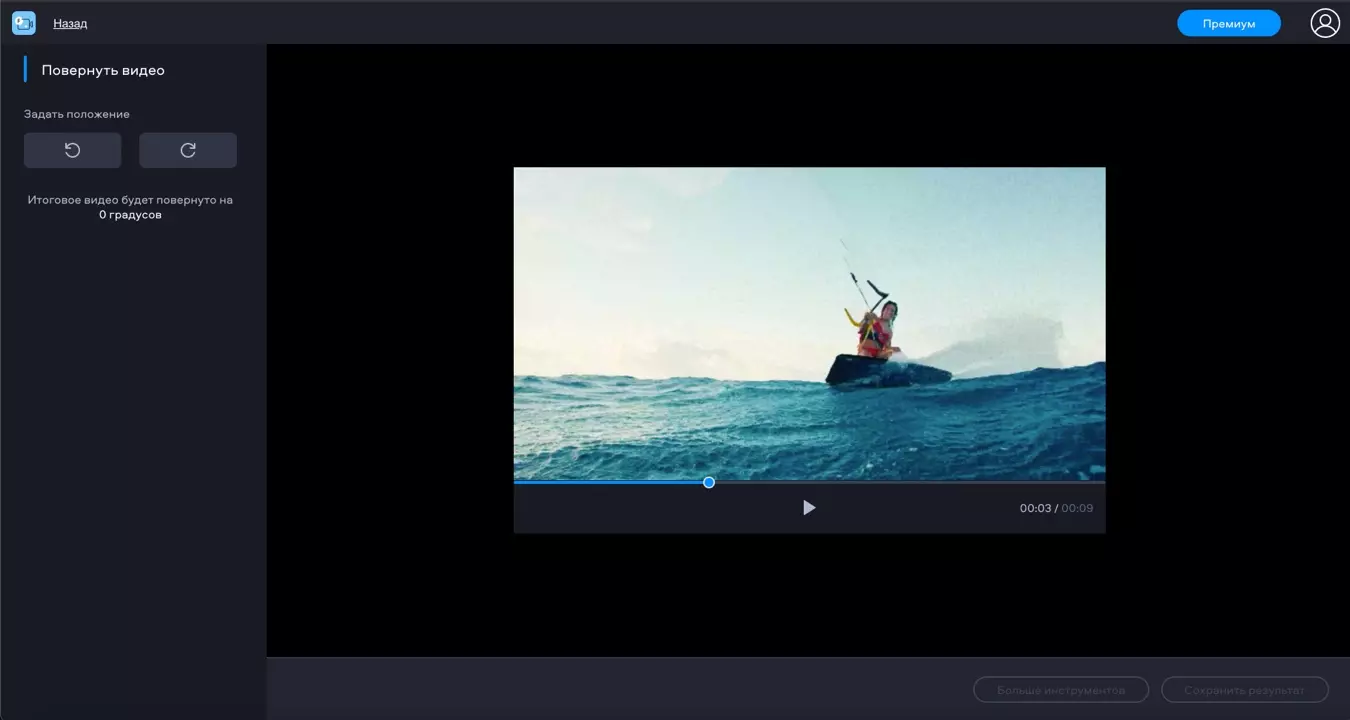Play the video preview
This screenshot has height=720, width=1350.
(809, 508)
